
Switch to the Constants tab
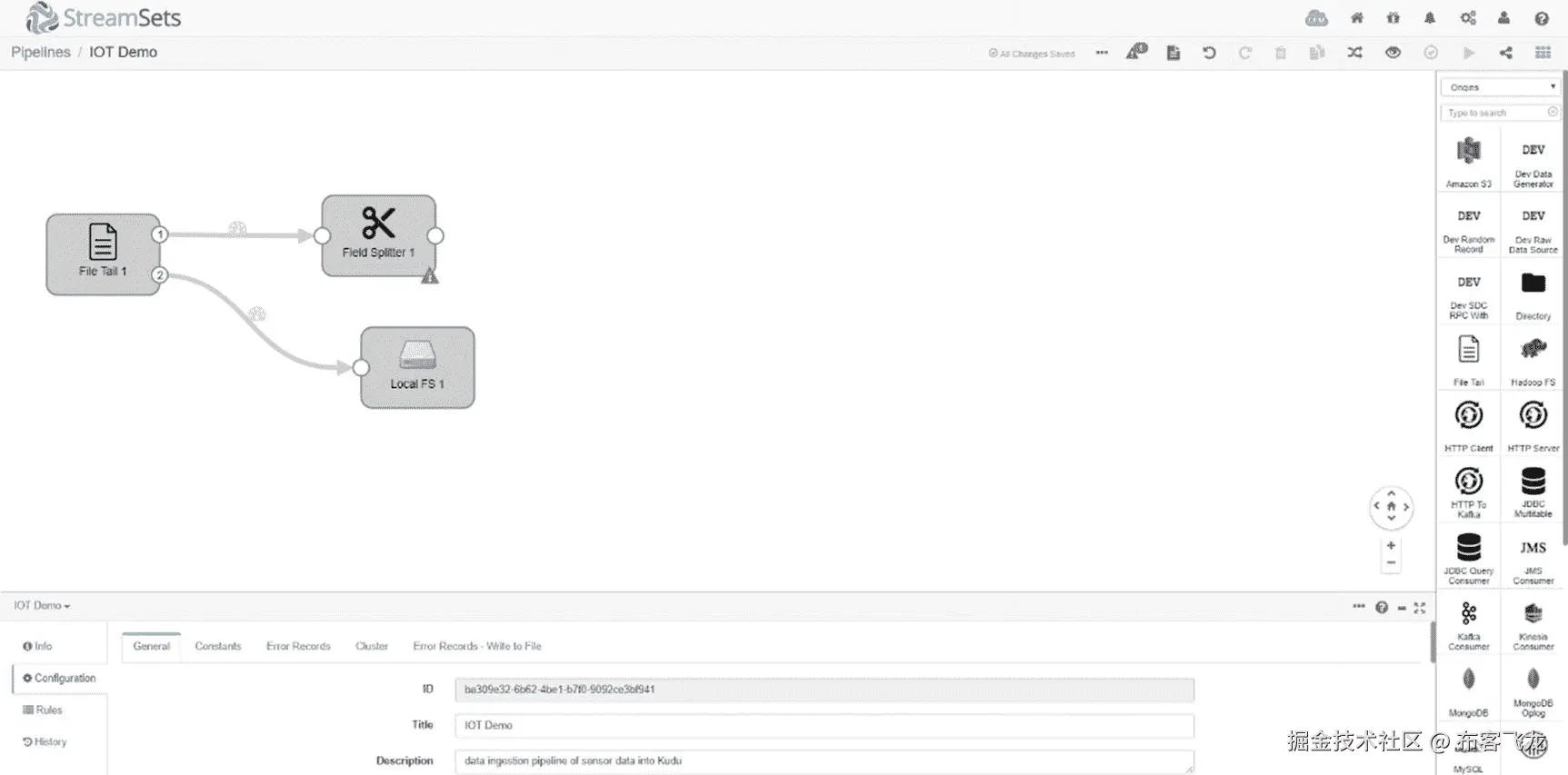pos(218,646)
